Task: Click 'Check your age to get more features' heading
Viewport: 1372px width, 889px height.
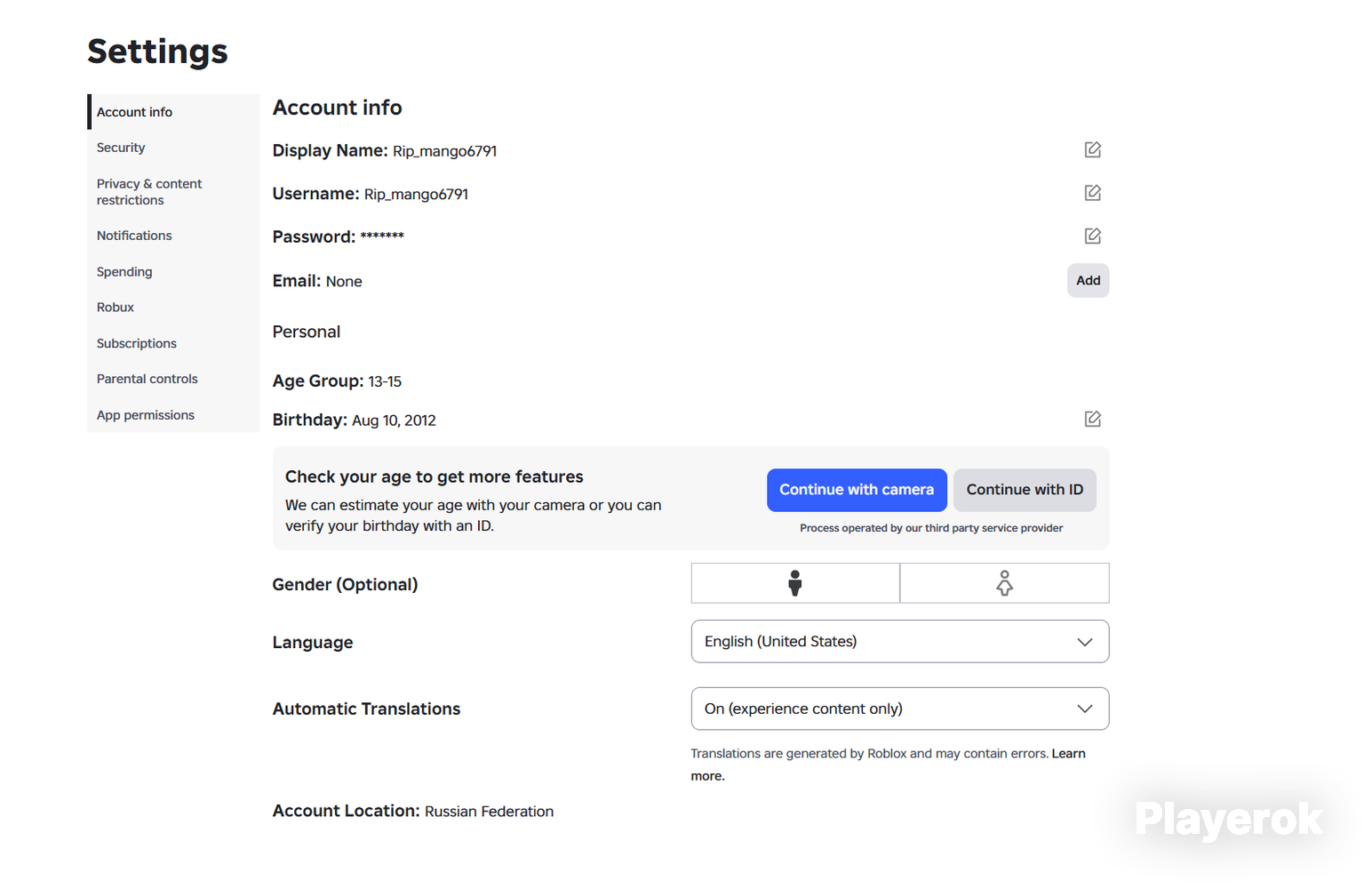Action: click(x=435, y=477)
